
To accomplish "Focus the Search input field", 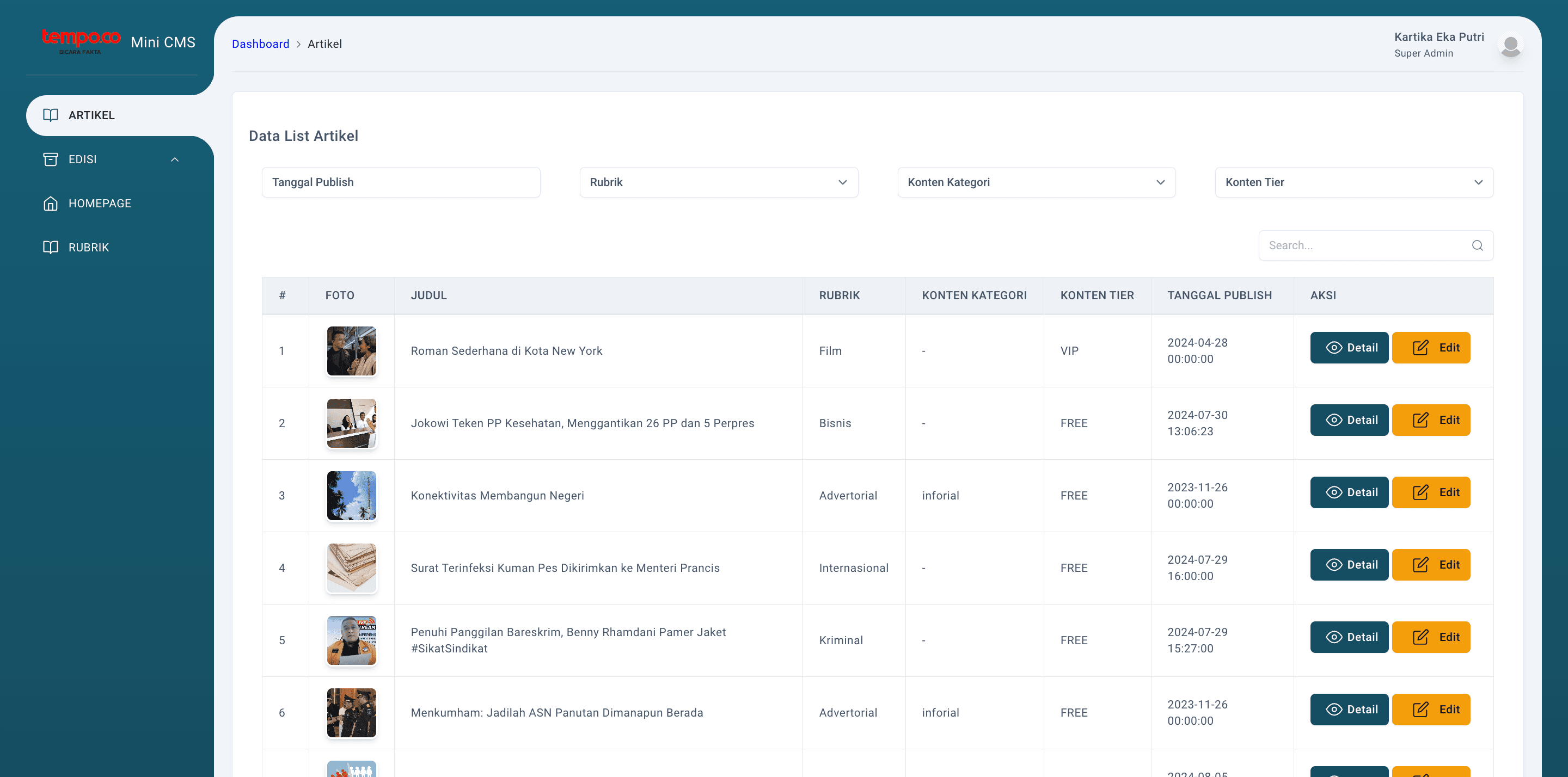I will [x=1376, y=245].
